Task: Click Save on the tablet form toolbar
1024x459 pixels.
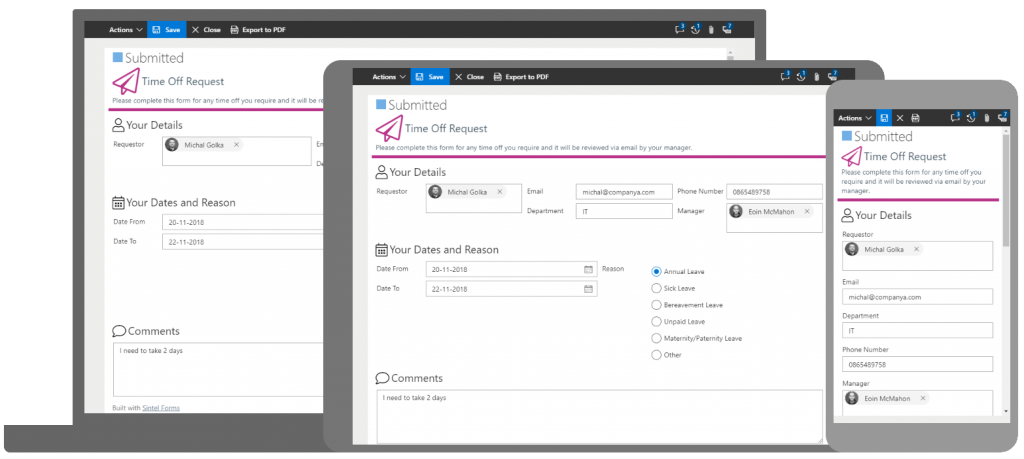Action: click(429, 77)
